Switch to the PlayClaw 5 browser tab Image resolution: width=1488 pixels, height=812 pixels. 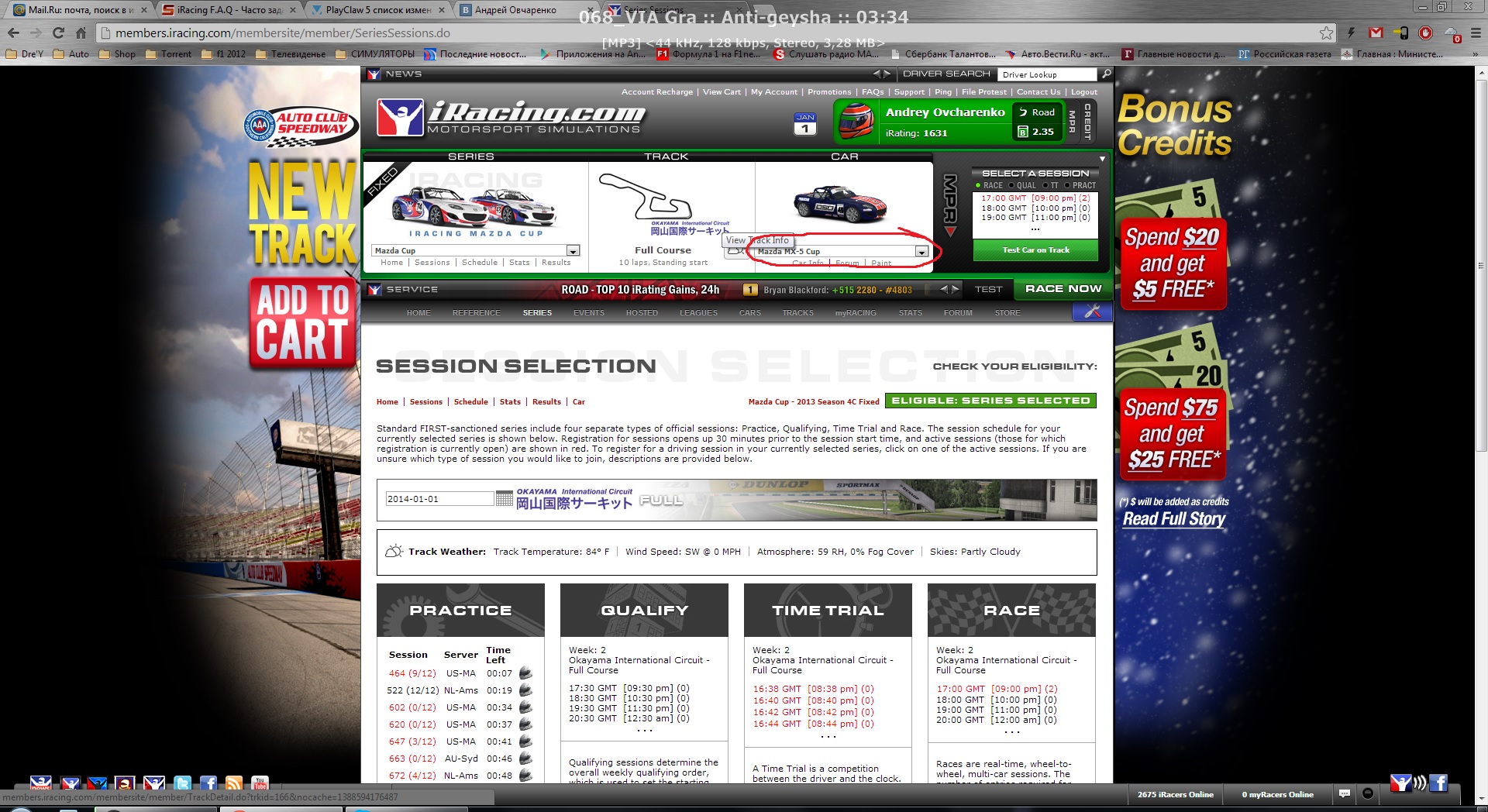click(x=377, y=10)
